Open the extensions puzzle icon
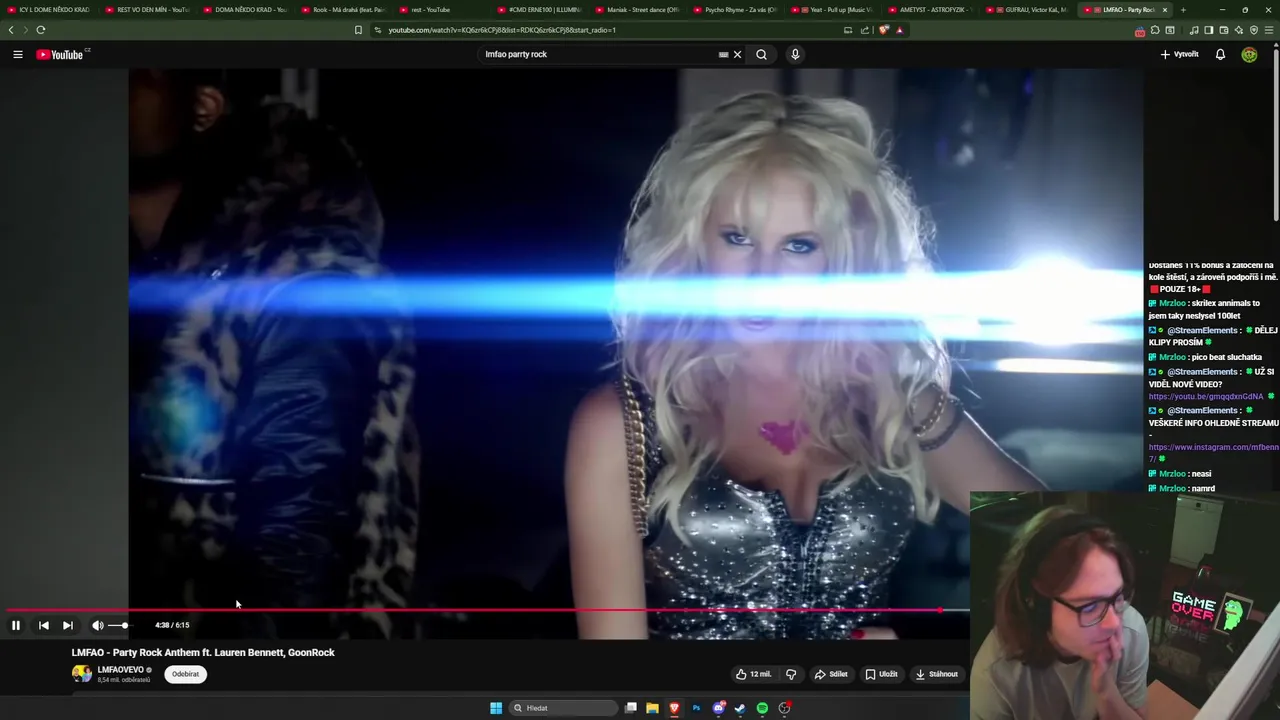 (x=1155, y=30)
